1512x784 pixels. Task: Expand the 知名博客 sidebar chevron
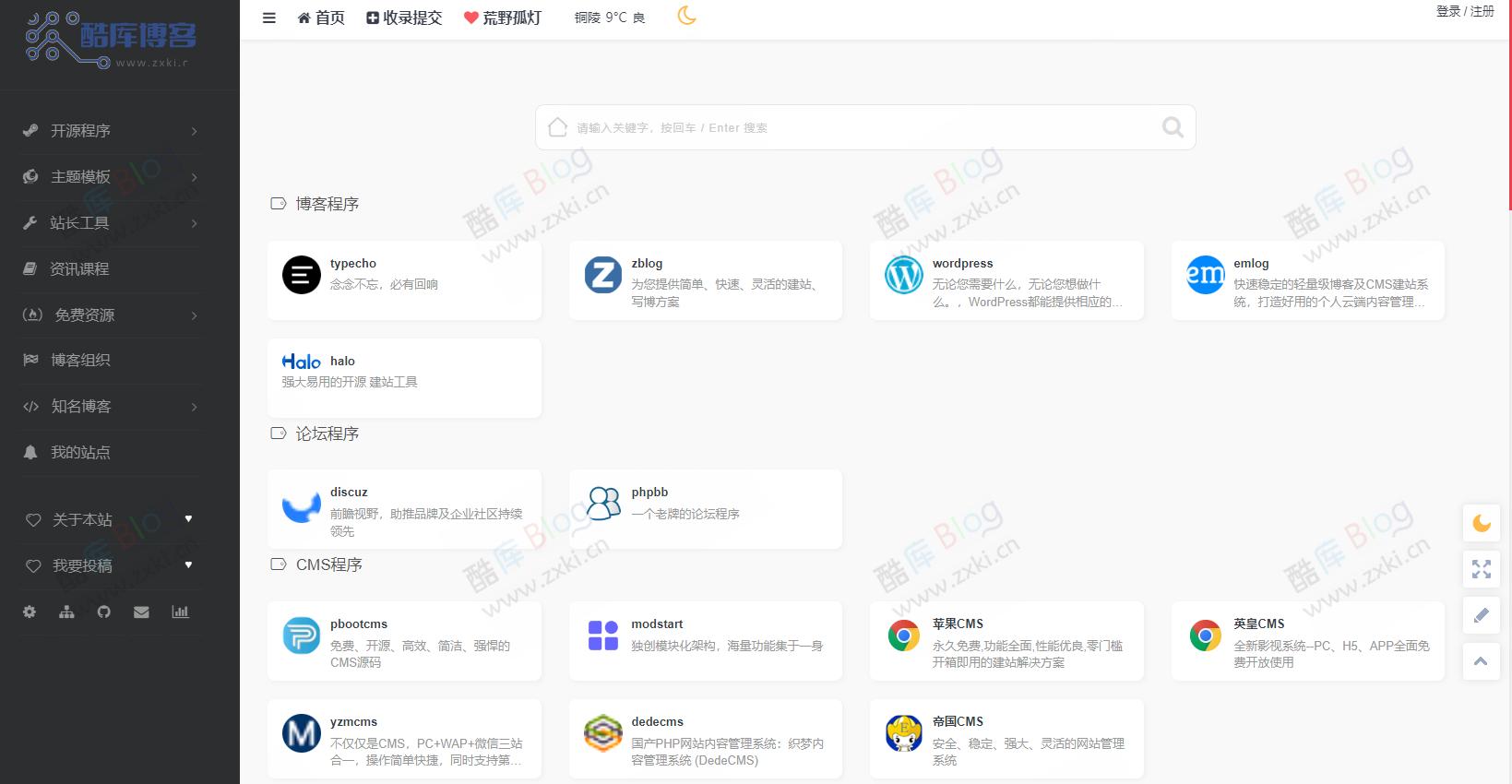click(194, 407)
